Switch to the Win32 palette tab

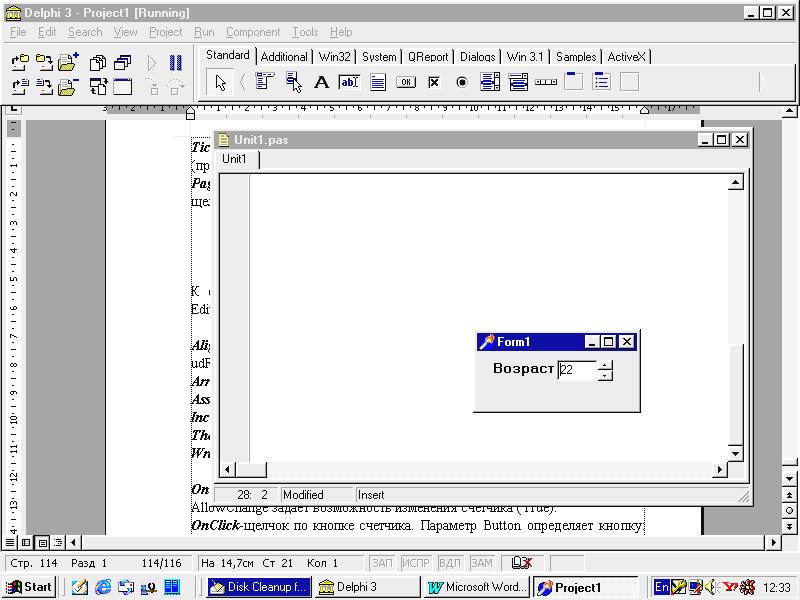coord(334,57)
